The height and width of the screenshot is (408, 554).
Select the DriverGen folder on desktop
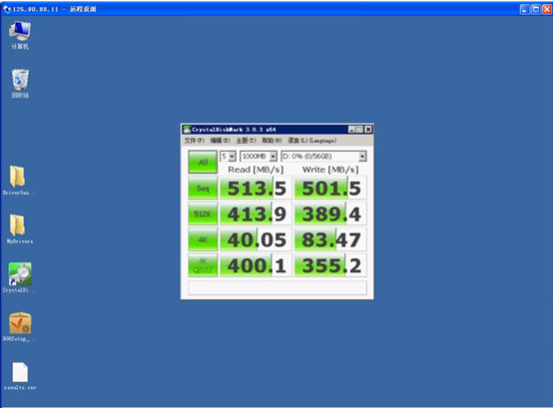pyautogui.click(x=18, y=180)
